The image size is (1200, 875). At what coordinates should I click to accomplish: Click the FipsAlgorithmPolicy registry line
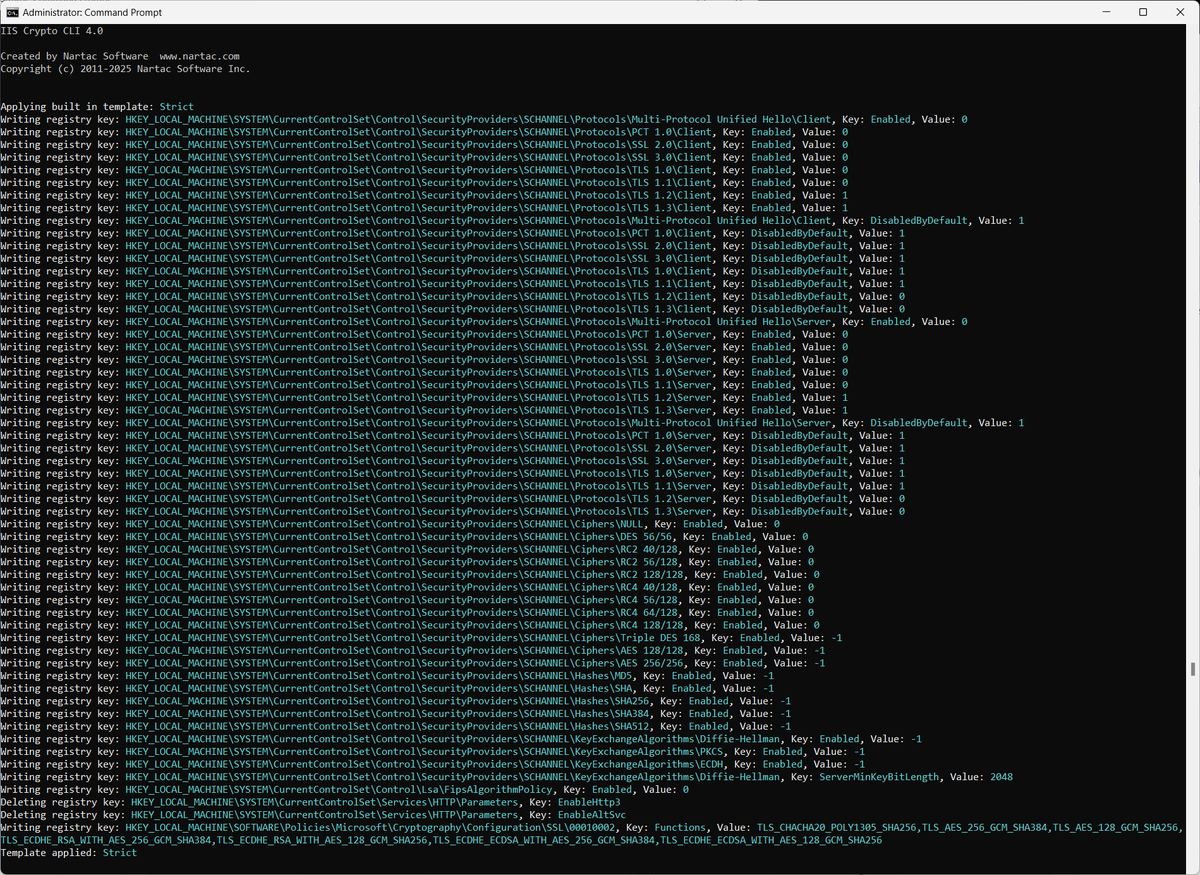(x=400, y=788)
